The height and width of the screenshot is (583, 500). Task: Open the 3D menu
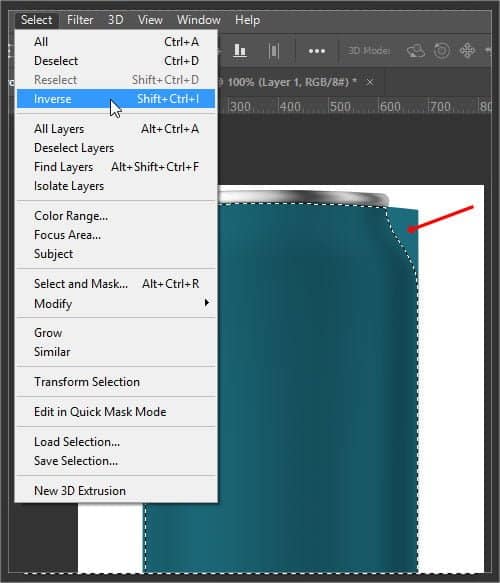pos(116,20)
